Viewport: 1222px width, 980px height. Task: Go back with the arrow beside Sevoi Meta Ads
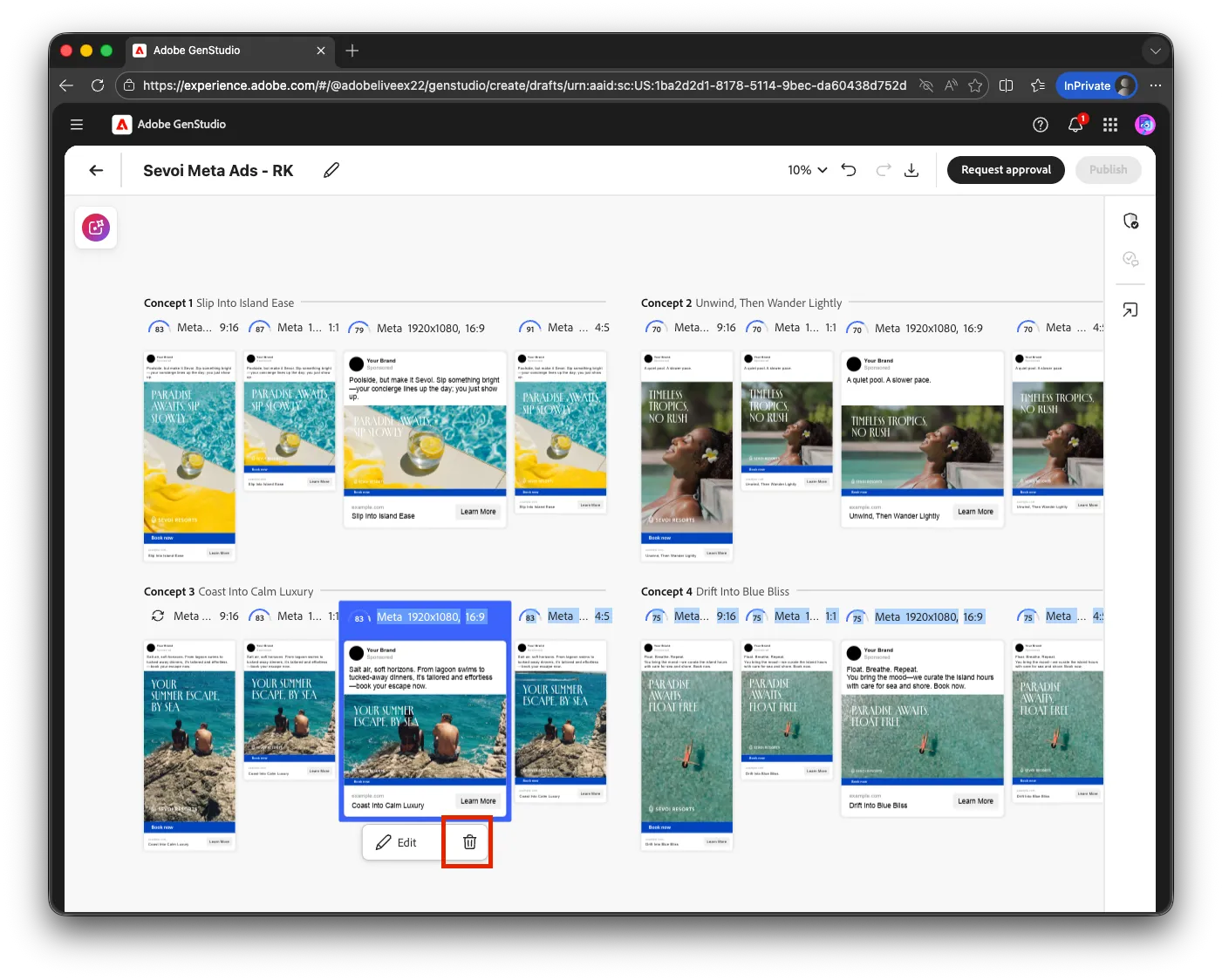pos(96,170)
